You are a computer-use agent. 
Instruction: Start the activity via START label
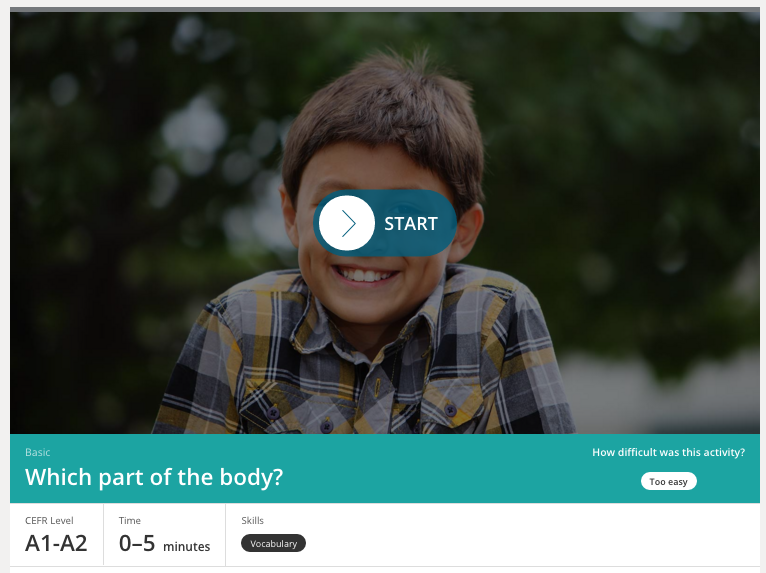coord(411,224)
